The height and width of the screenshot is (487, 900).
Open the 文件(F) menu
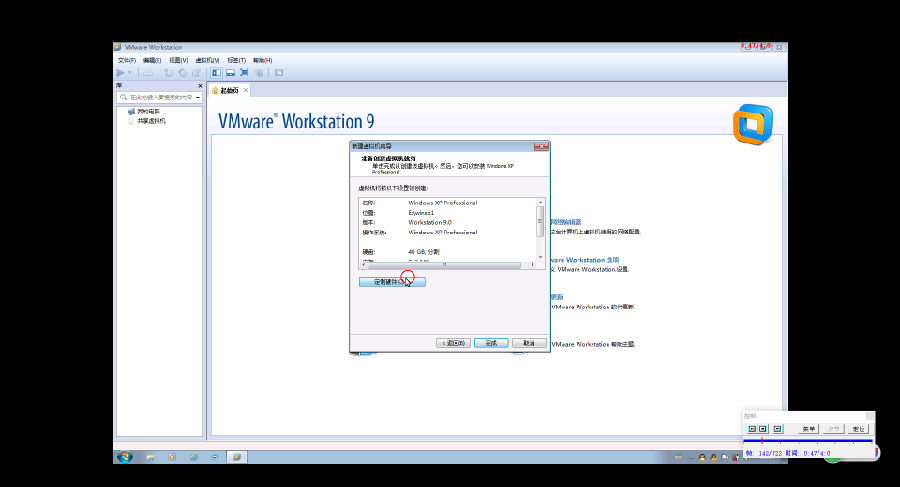coord(126,60)
